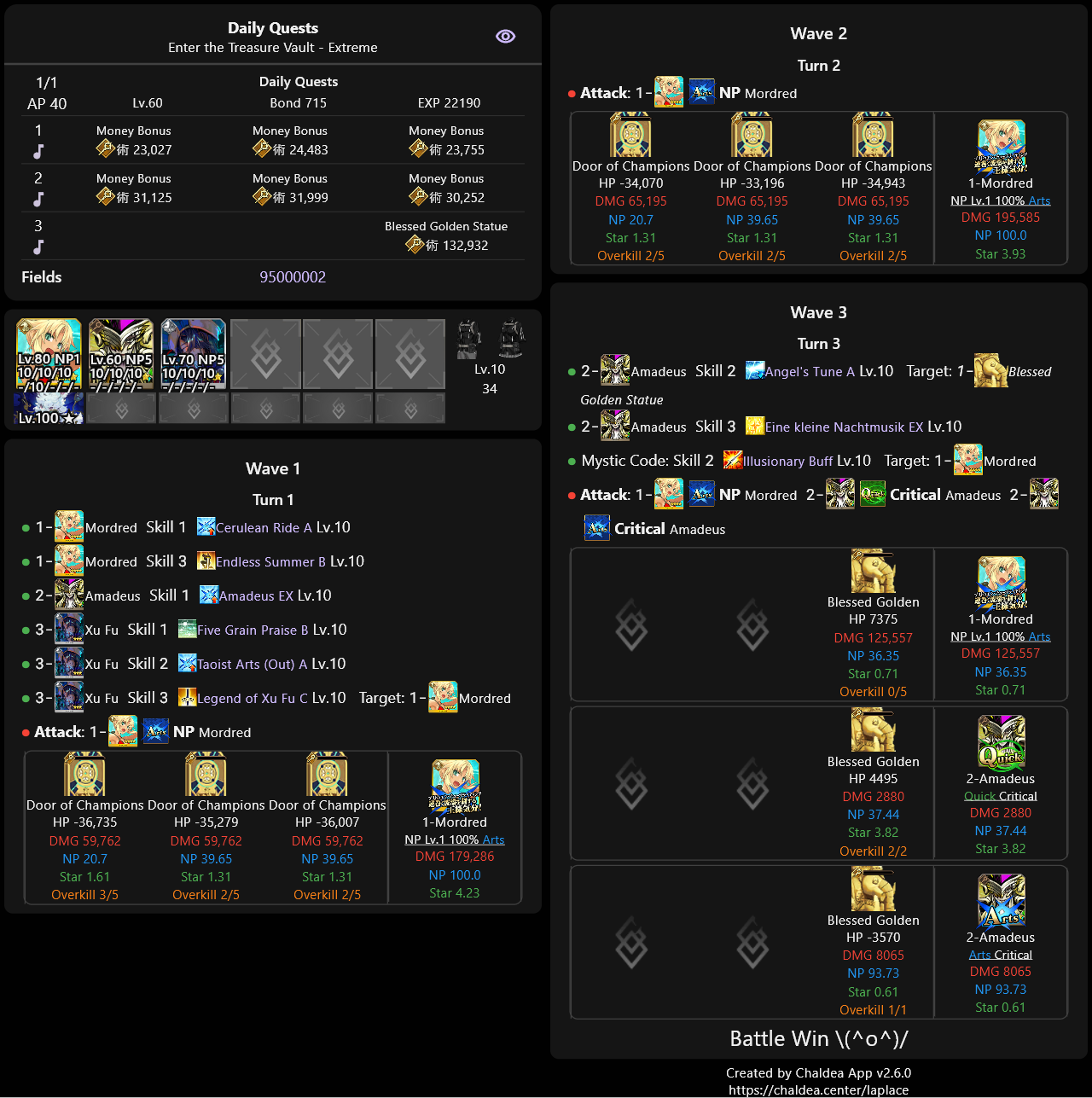This screenshot has width=1092, height=1098.
Task: Click Mordred's avatar in the Skill 1 row
Action: (69, 527)
